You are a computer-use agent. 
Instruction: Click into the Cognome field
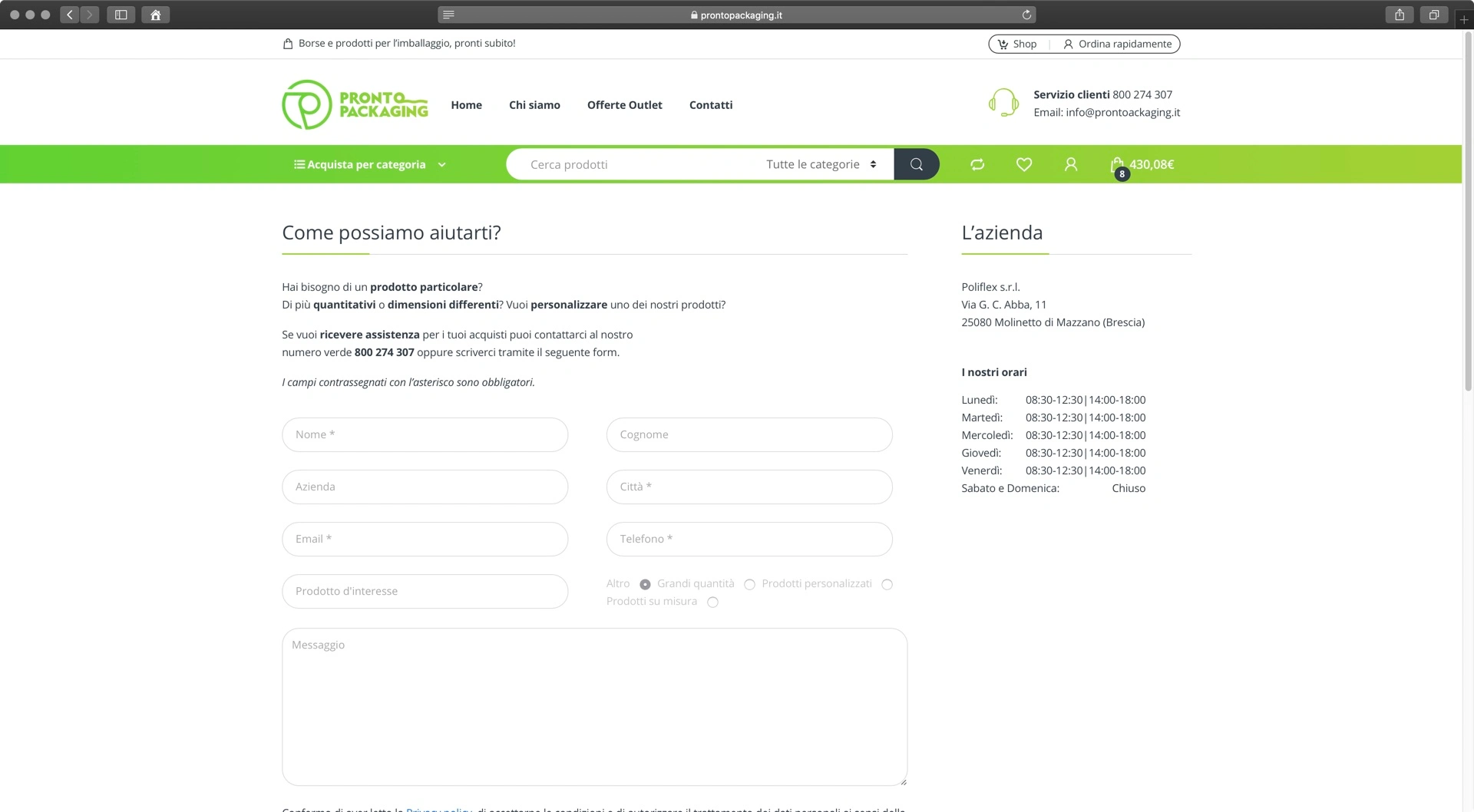click(749, 434)
